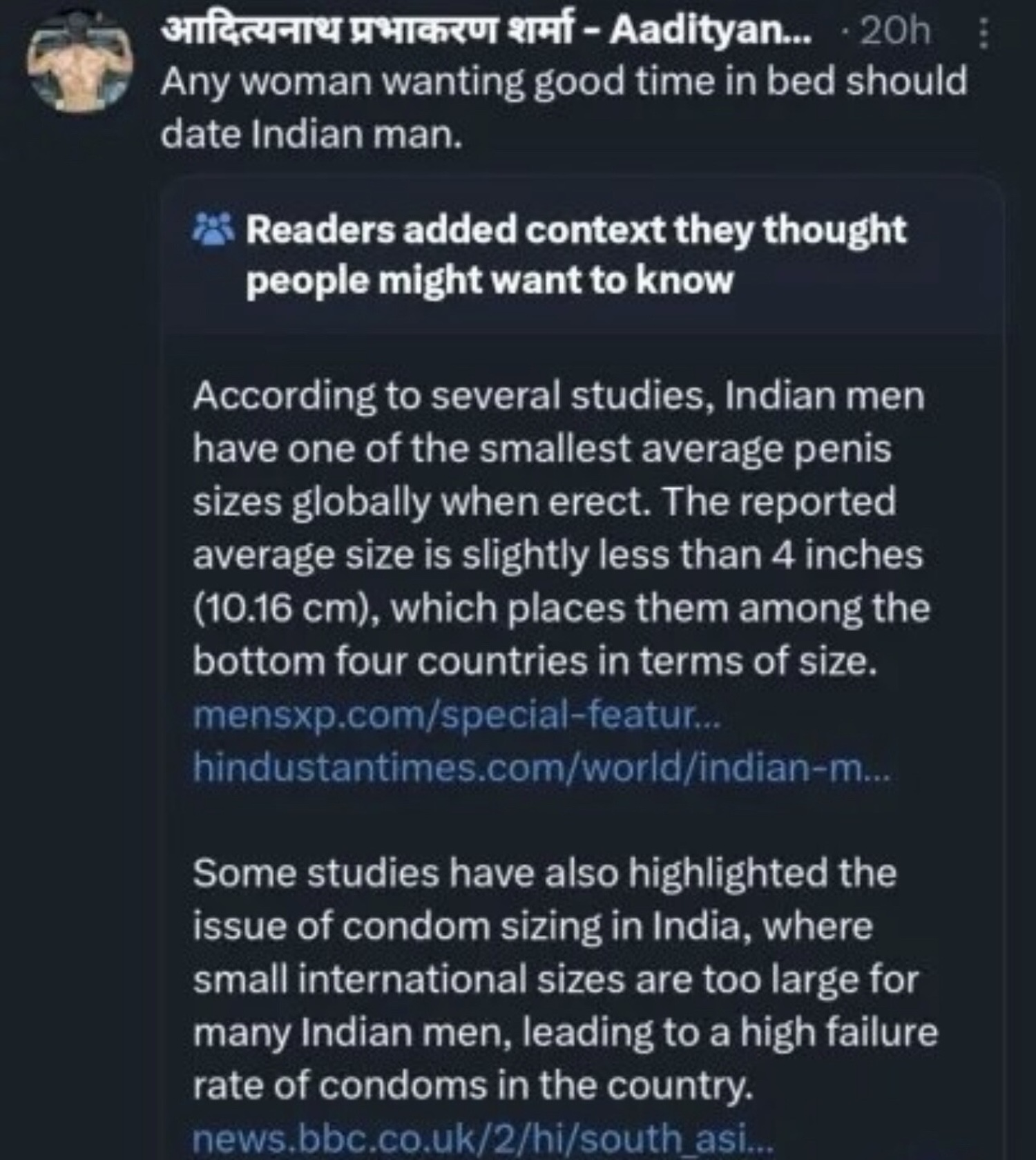The image size is (1036, 1160).
Task: Click the 'date Indian man.' tweet line
Action: (311, 134)
